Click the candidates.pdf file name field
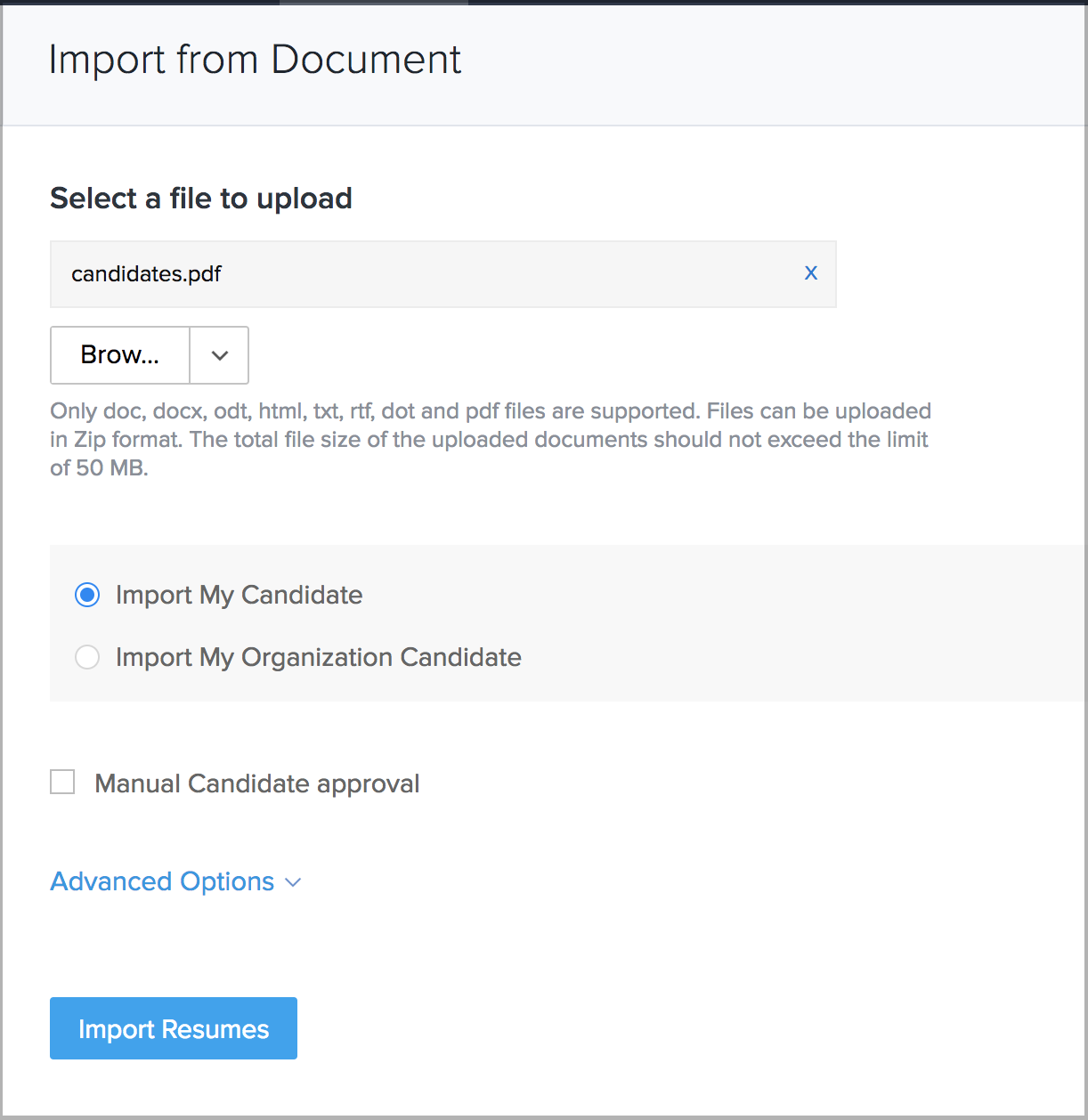The width and height of the screenshot is (1088, 1120). pyautogui.click(x=443, y=274)
